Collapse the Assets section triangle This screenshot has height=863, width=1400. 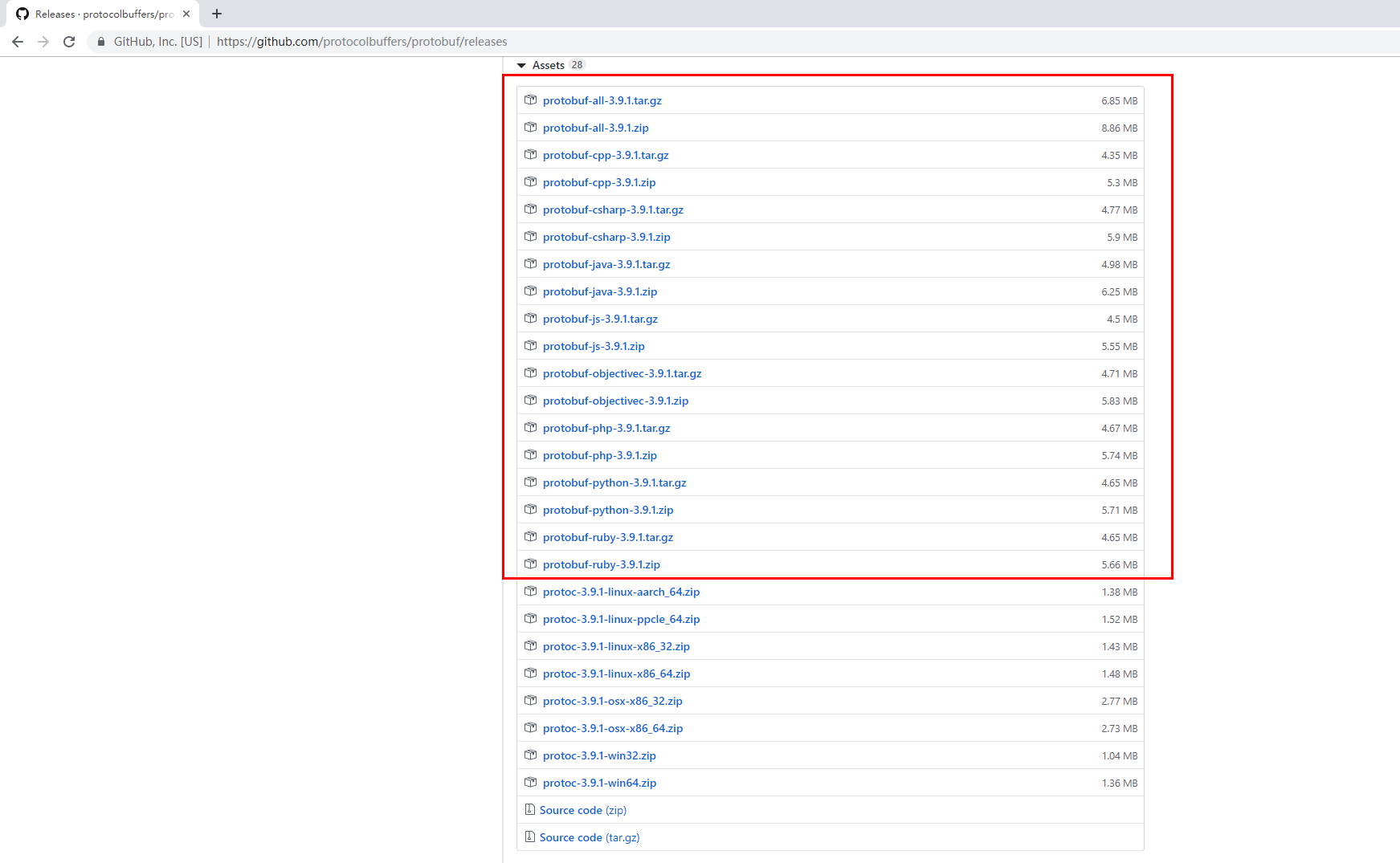(x=521, y=65)
